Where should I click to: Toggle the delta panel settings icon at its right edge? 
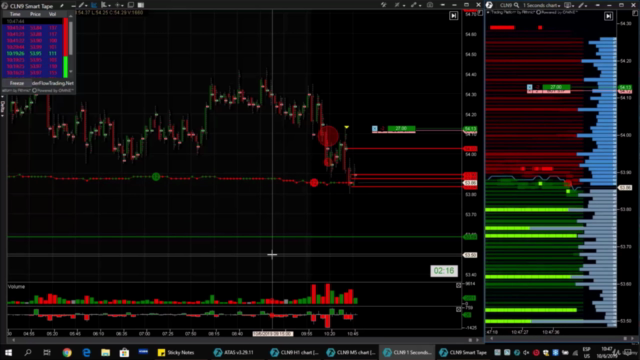pyautogui.click(x=459, y=309)
